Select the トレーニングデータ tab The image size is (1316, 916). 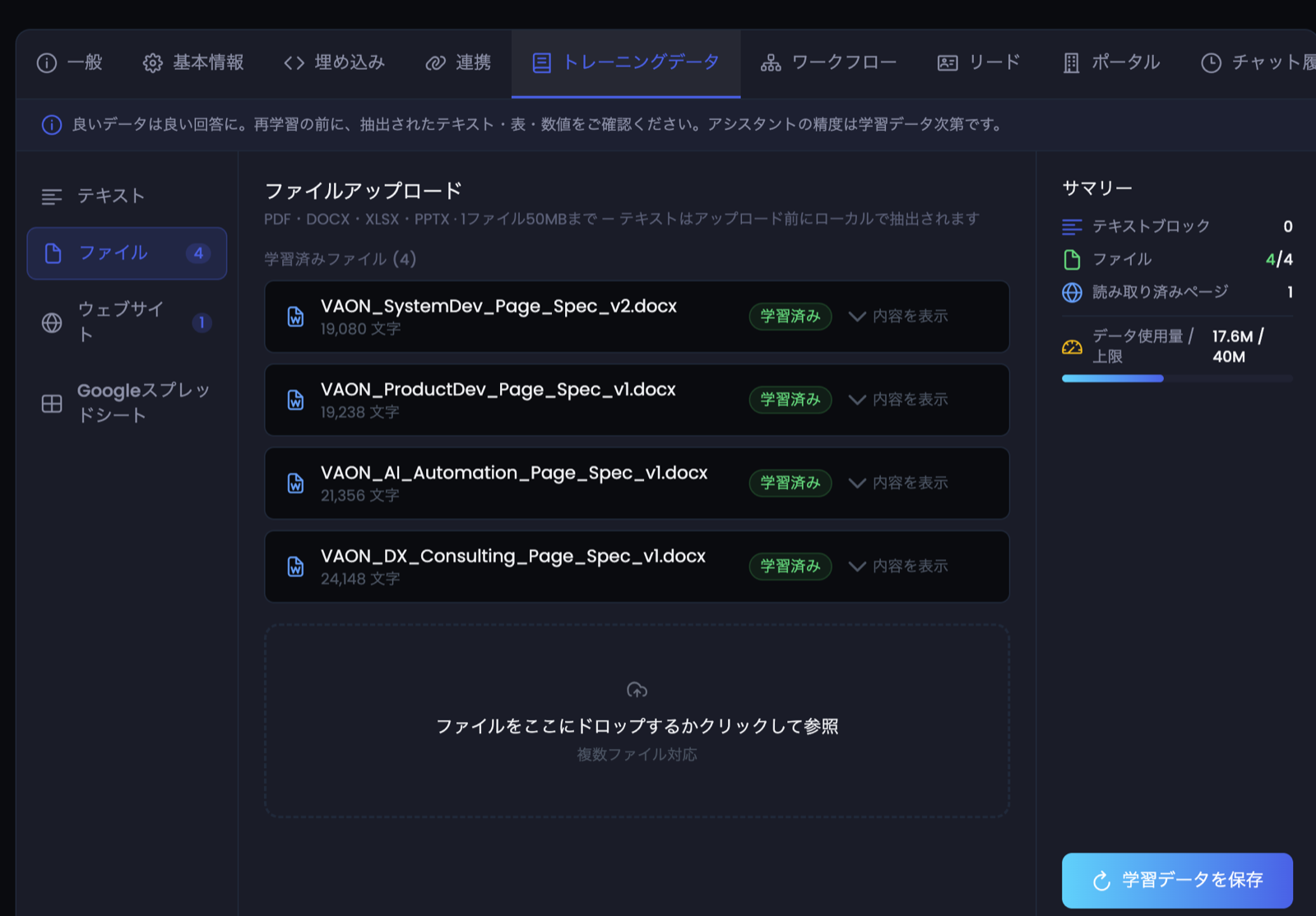pos(626,62)
